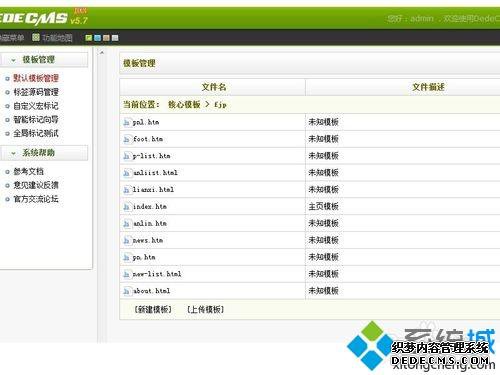Click the 上传模板 link
Image resolution: width=500 pixels, height=375 pixels.
[x=205, y=309]
